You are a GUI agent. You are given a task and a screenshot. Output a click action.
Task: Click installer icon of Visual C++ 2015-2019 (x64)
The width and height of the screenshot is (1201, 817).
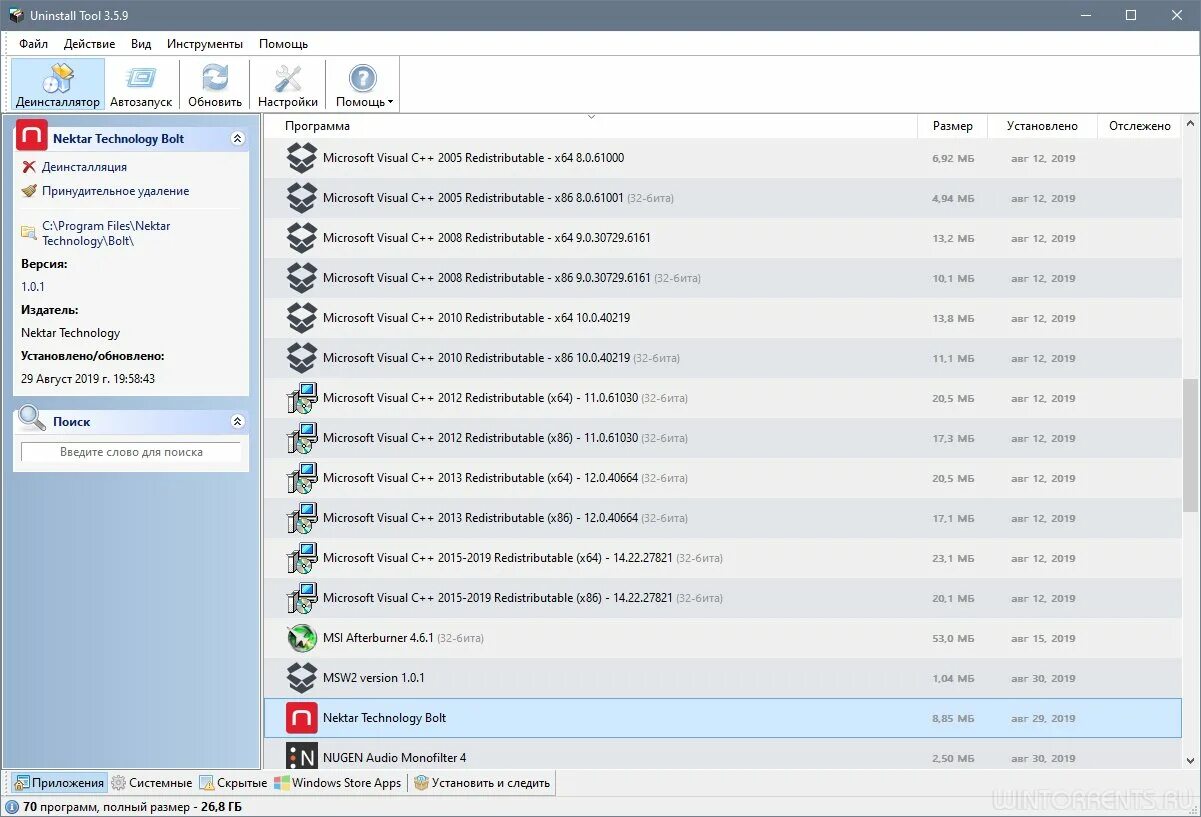302,558
